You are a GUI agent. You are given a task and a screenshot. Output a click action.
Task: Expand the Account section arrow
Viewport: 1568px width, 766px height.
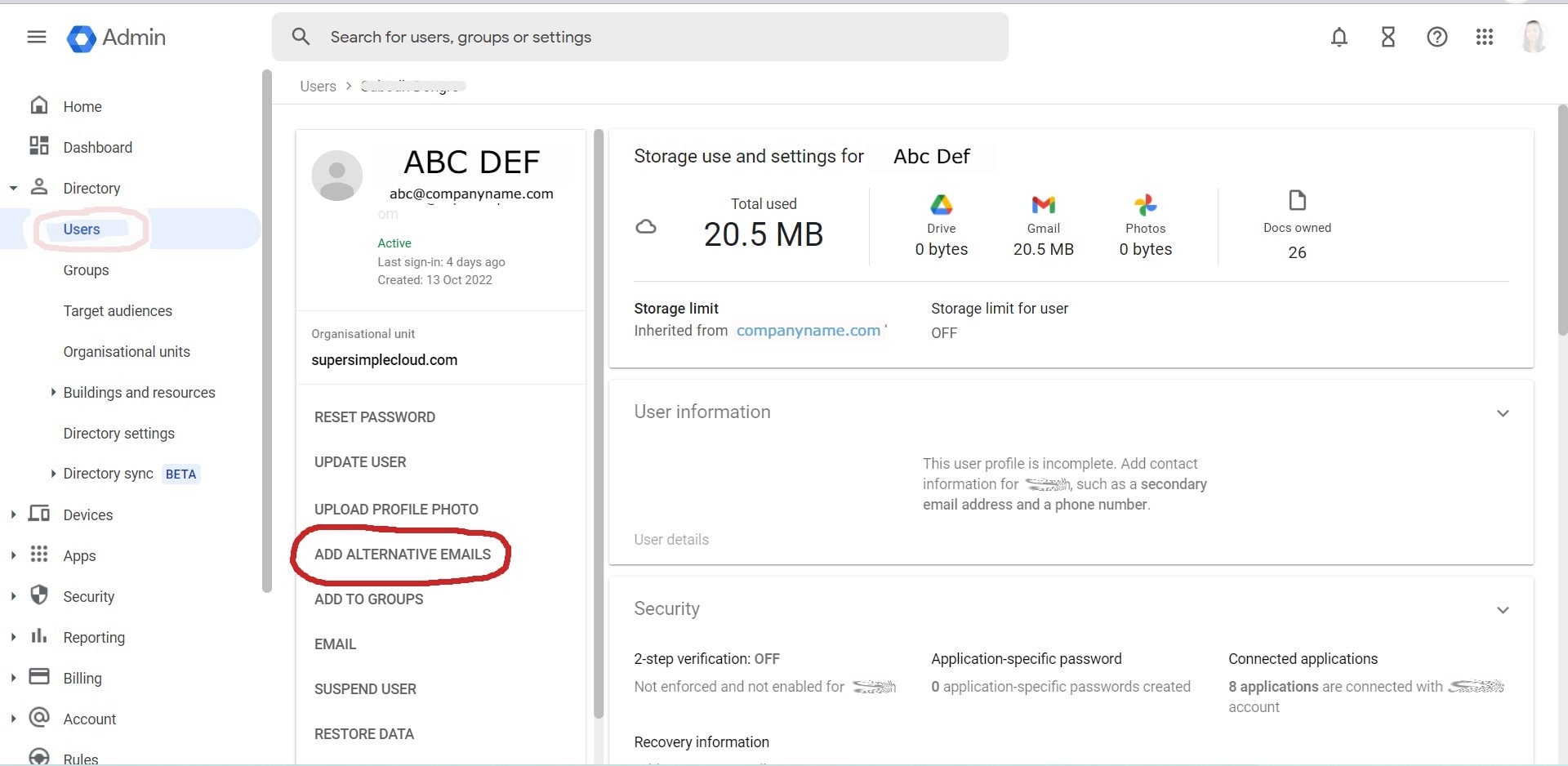click(13, 719)
